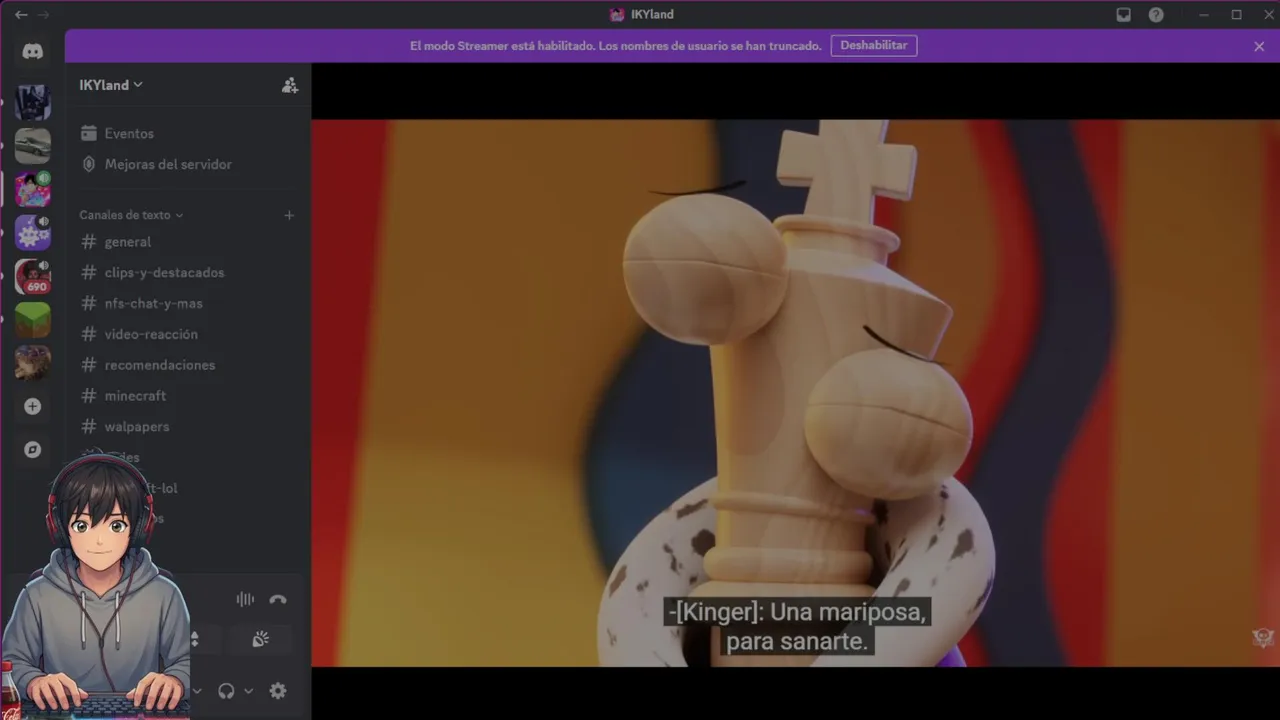Disconnect from voice with the hang-up icon

[278, 599]
